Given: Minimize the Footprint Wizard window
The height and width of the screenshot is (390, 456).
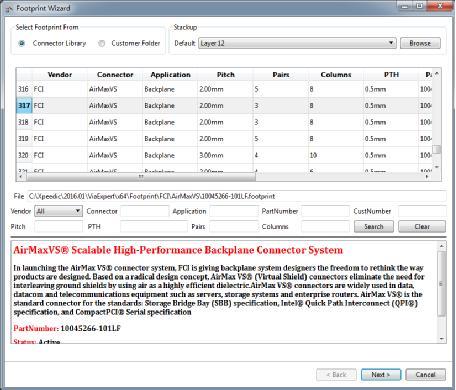Looking at the screenshot, I should [x=405, y=6].
